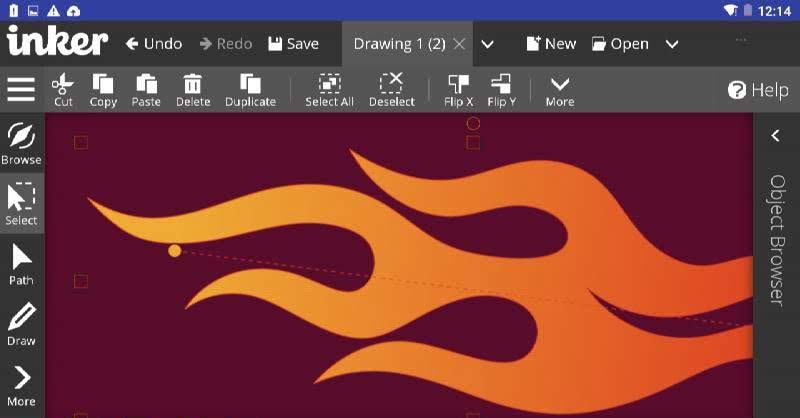Image resolution: width=800 pixels, height=418 pixels.
Task: Flip the selection with Flip X
Action: tap(458, 90)
